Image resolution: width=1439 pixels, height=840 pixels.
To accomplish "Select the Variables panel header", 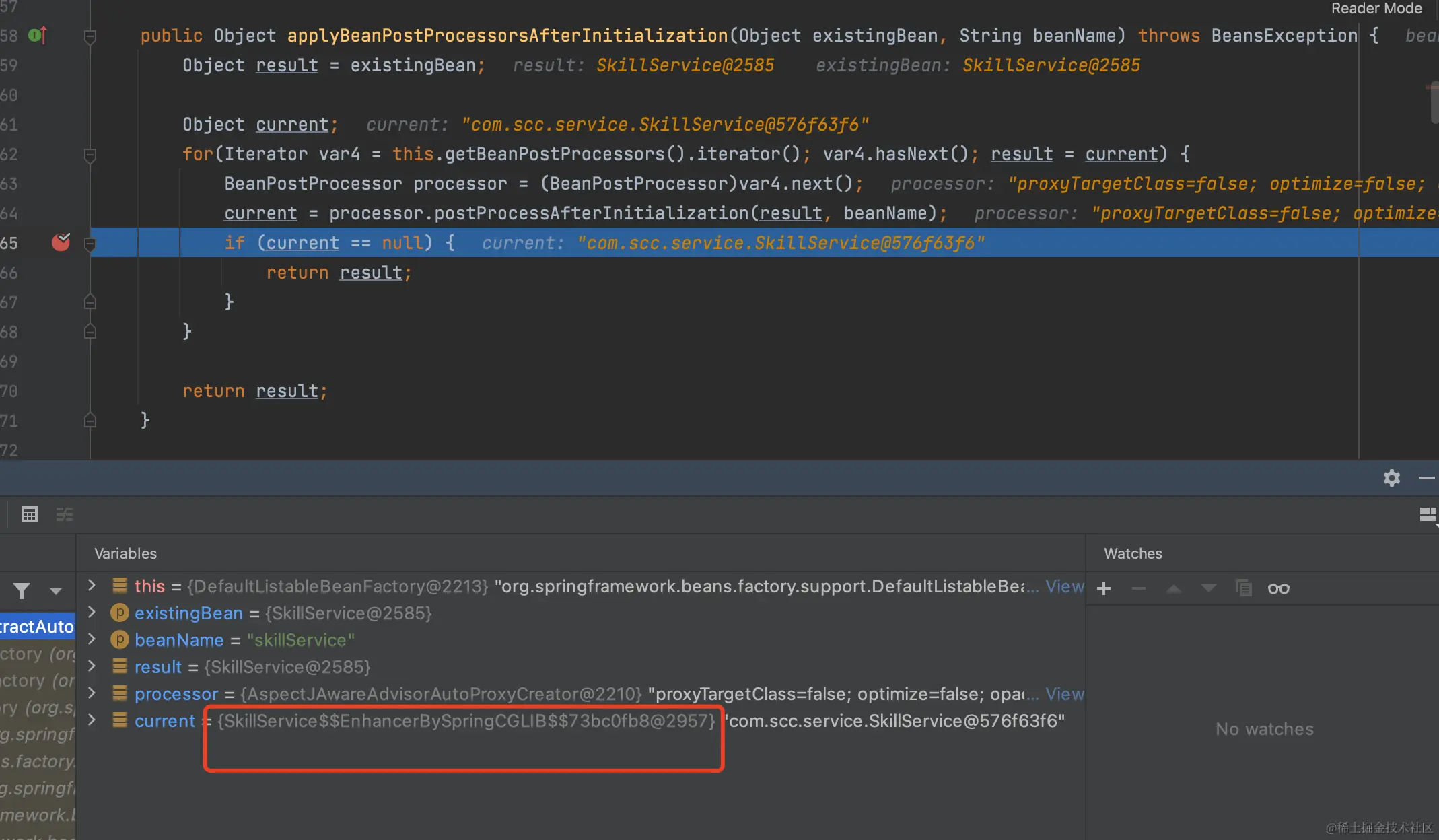I will click(125, 553).
